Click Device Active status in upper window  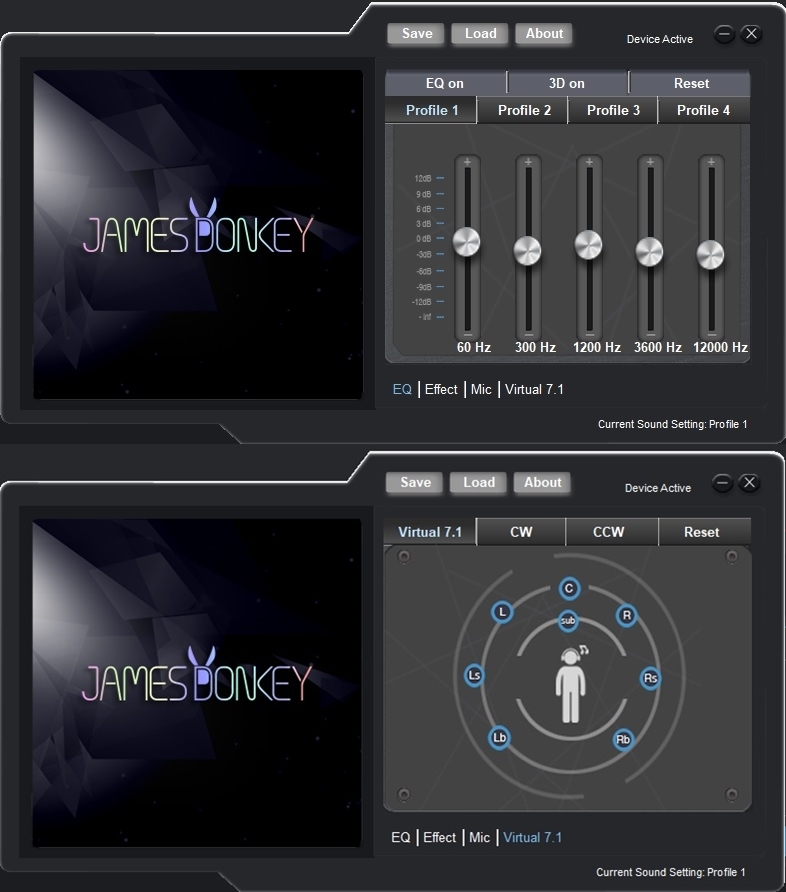pyautogui.click(x=660, y=39)
